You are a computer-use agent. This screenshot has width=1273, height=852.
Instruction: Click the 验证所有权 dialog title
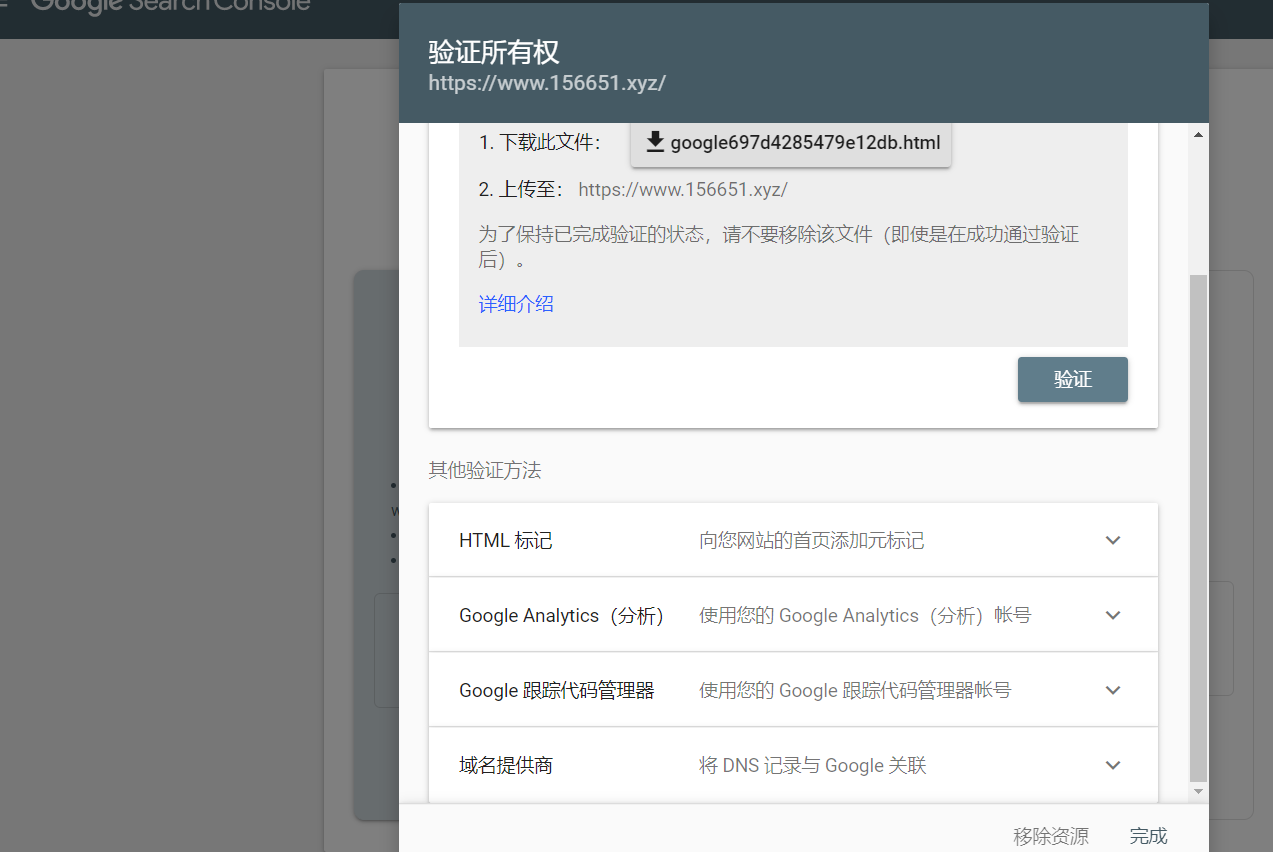coord(494,52)
